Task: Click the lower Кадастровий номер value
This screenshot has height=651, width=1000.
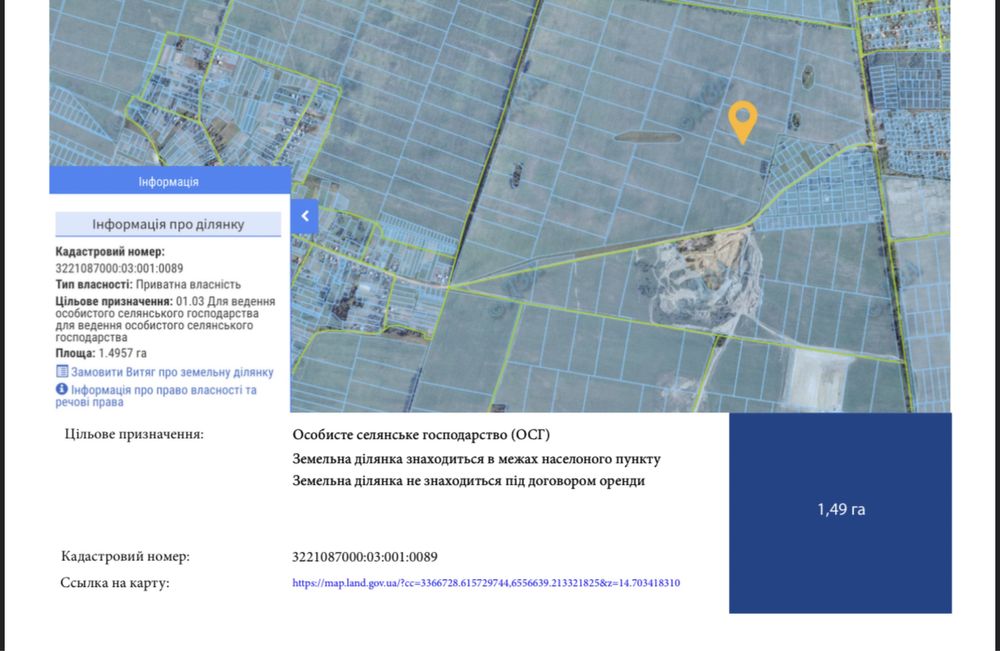Action: pyautogui.click(x=365, y=557)
